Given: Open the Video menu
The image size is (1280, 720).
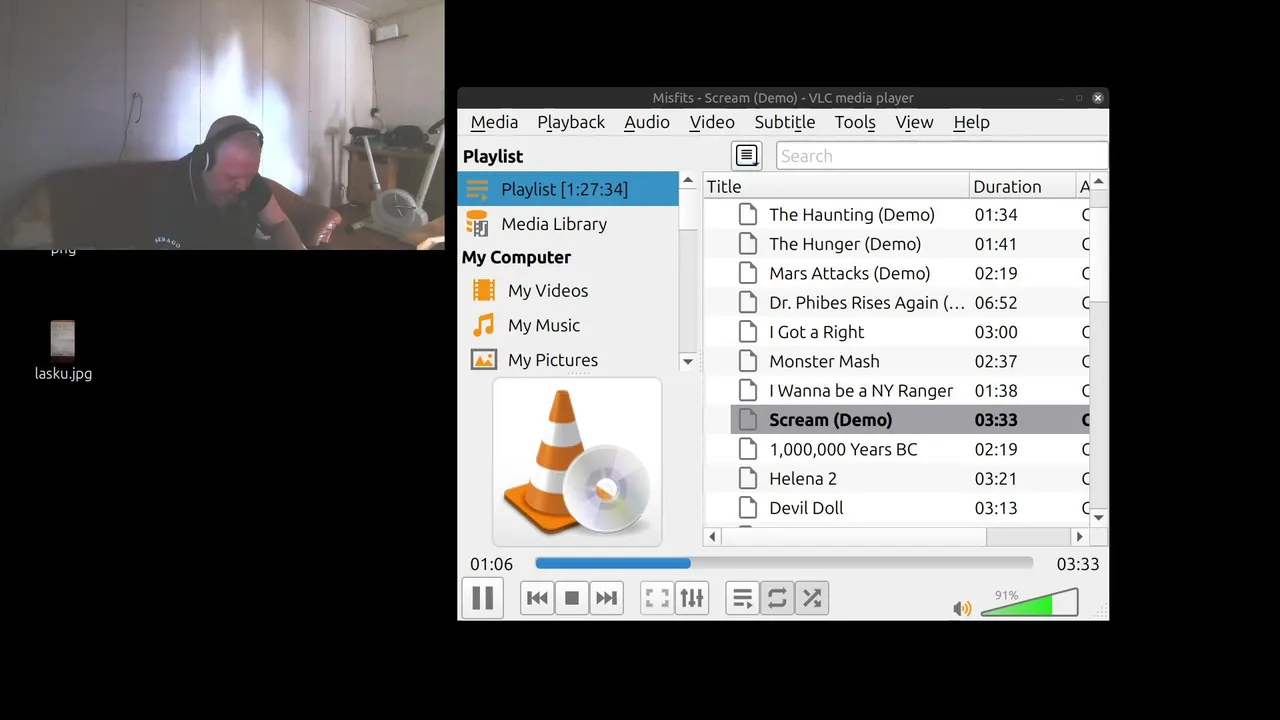Looking at the screenshot, I should [712, 122].
